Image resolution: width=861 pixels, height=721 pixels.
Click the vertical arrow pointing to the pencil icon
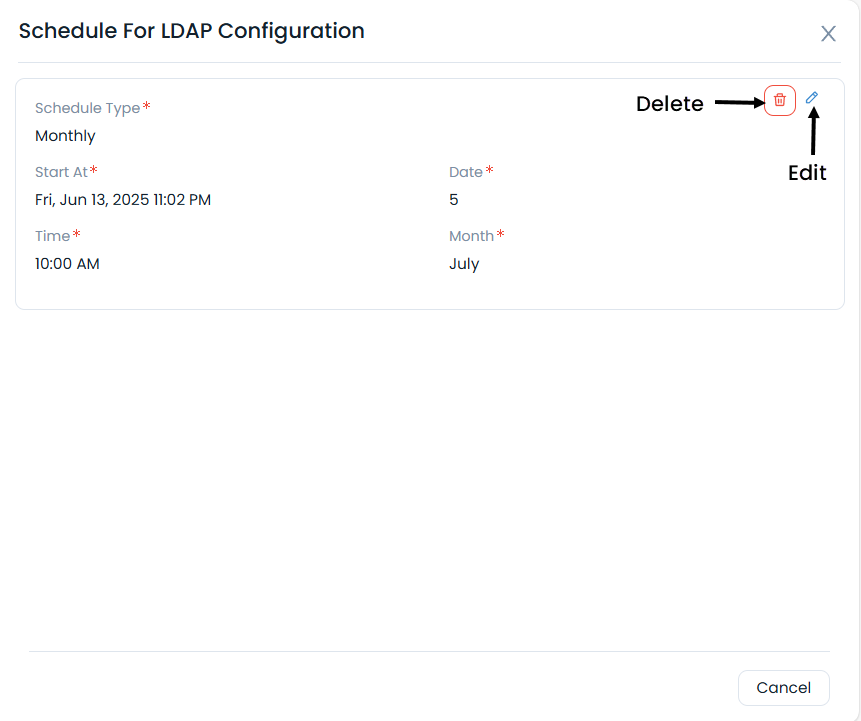tap(813, 132)
